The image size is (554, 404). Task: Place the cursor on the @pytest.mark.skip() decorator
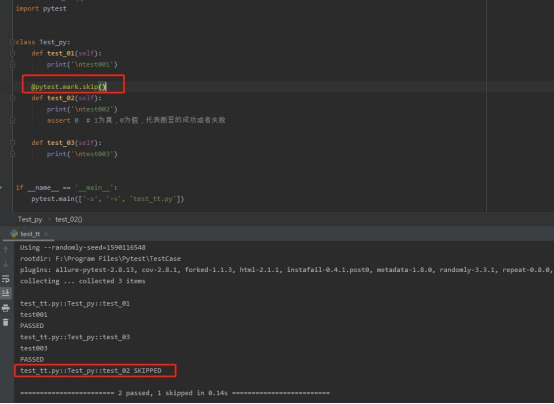pyautogui.click(x=69, y=87)
